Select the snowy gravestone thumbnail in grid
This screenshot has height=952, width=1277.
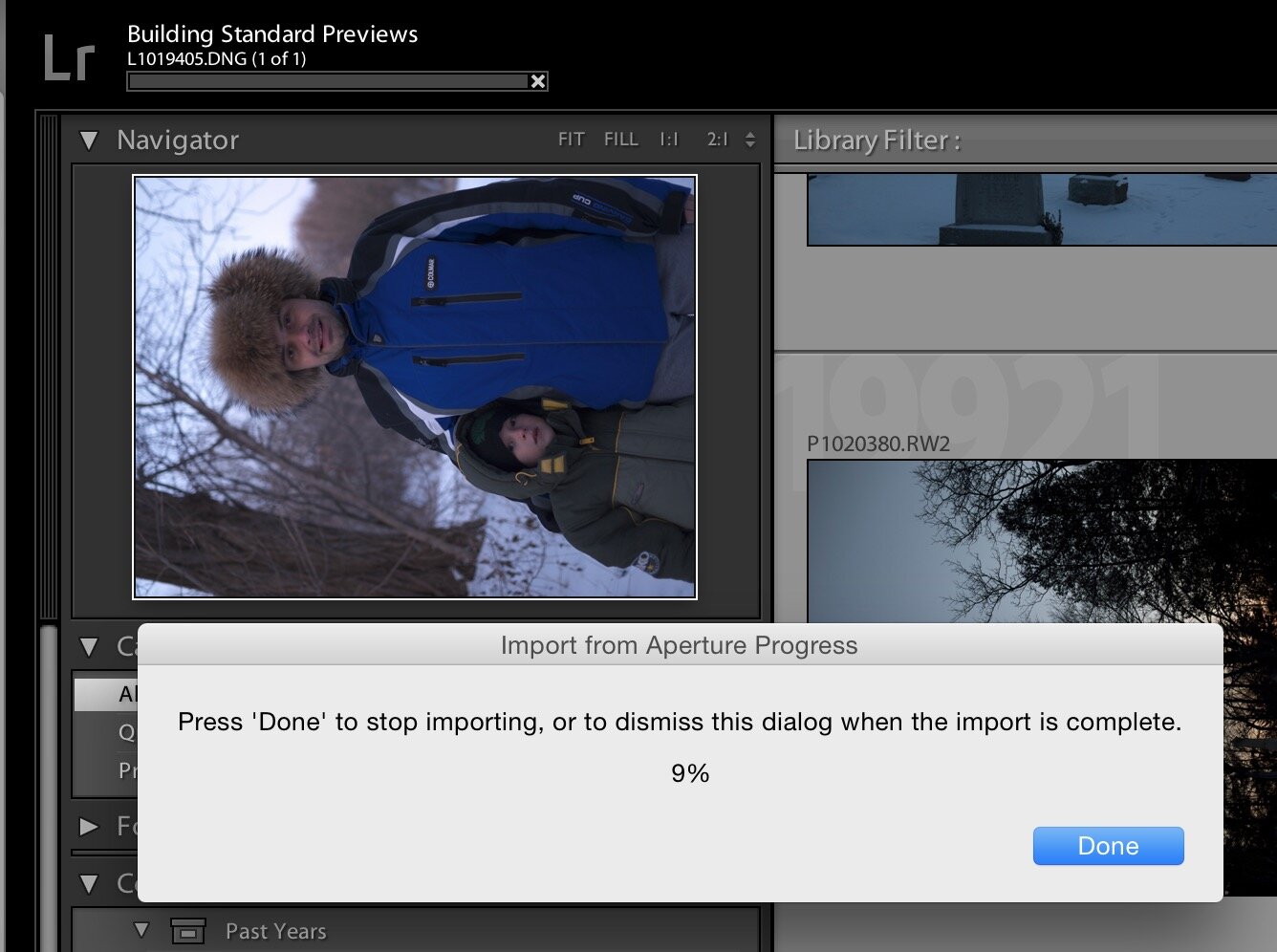pyautogui.click(x=1042, y=209)
